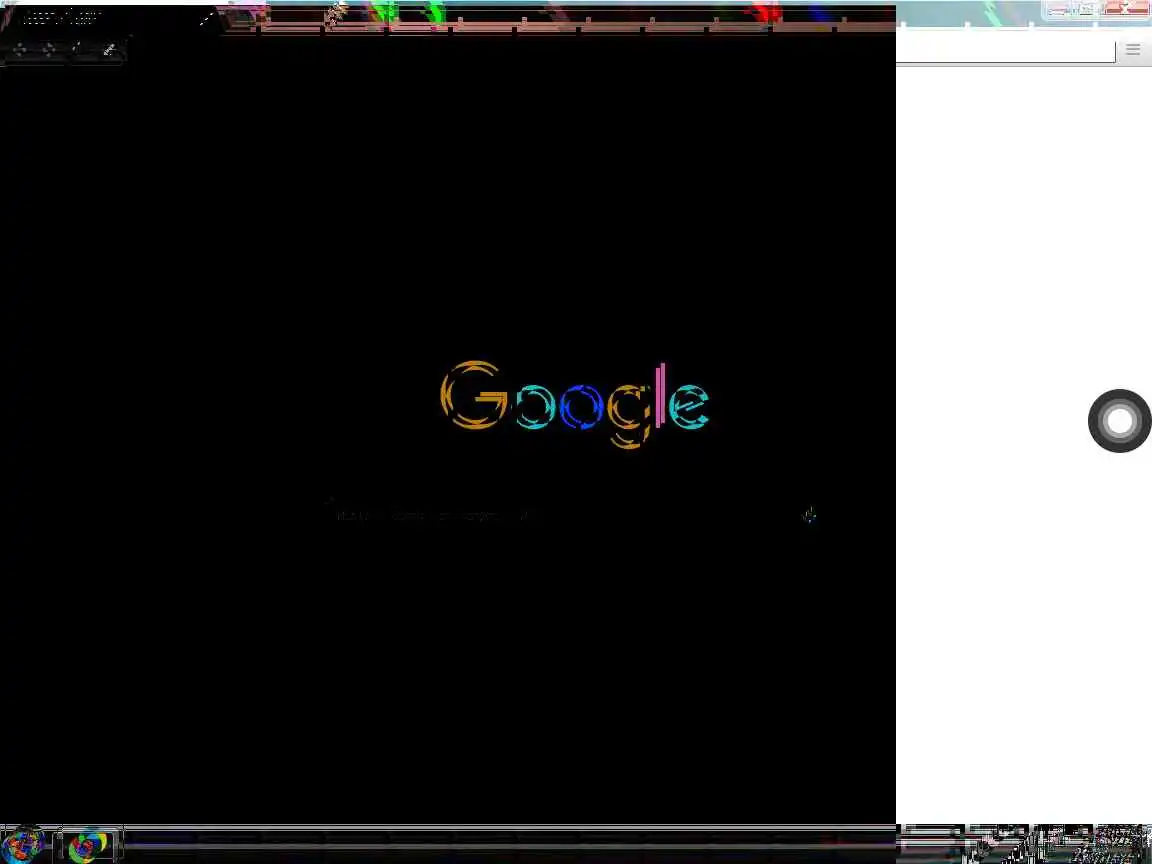Click the home button in toolbar

[109, 49]
